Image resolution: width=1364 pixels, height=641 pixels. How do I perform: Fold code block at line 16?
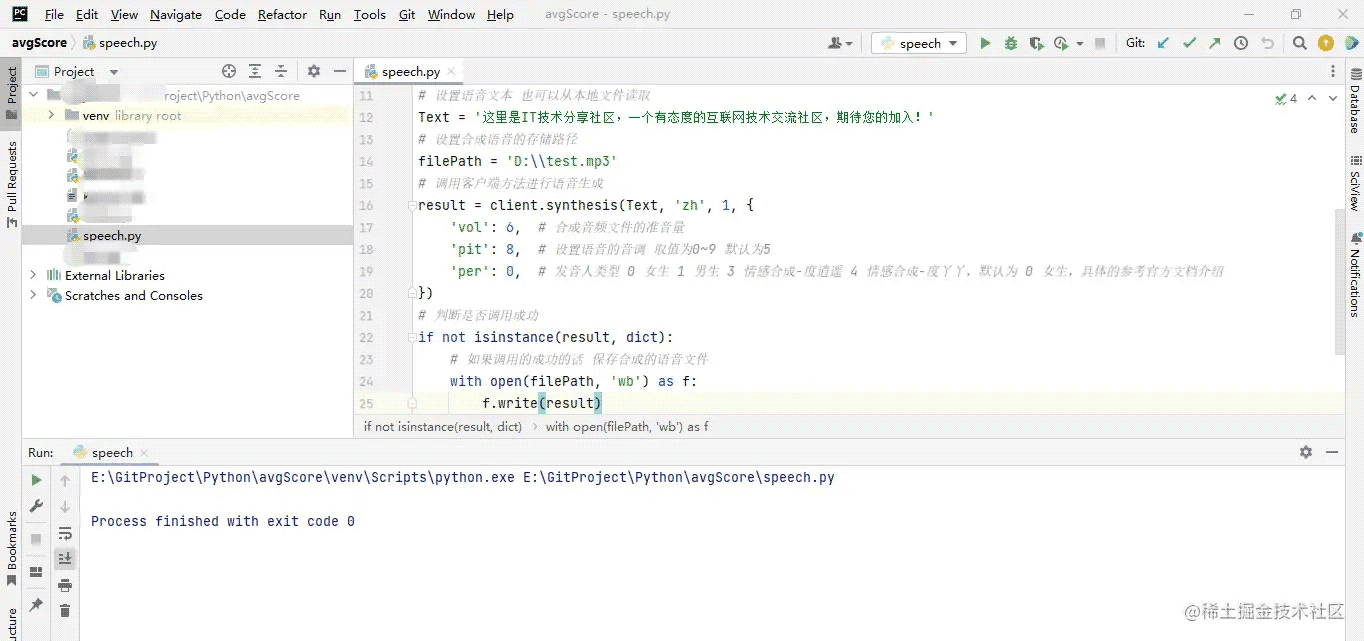411,205
